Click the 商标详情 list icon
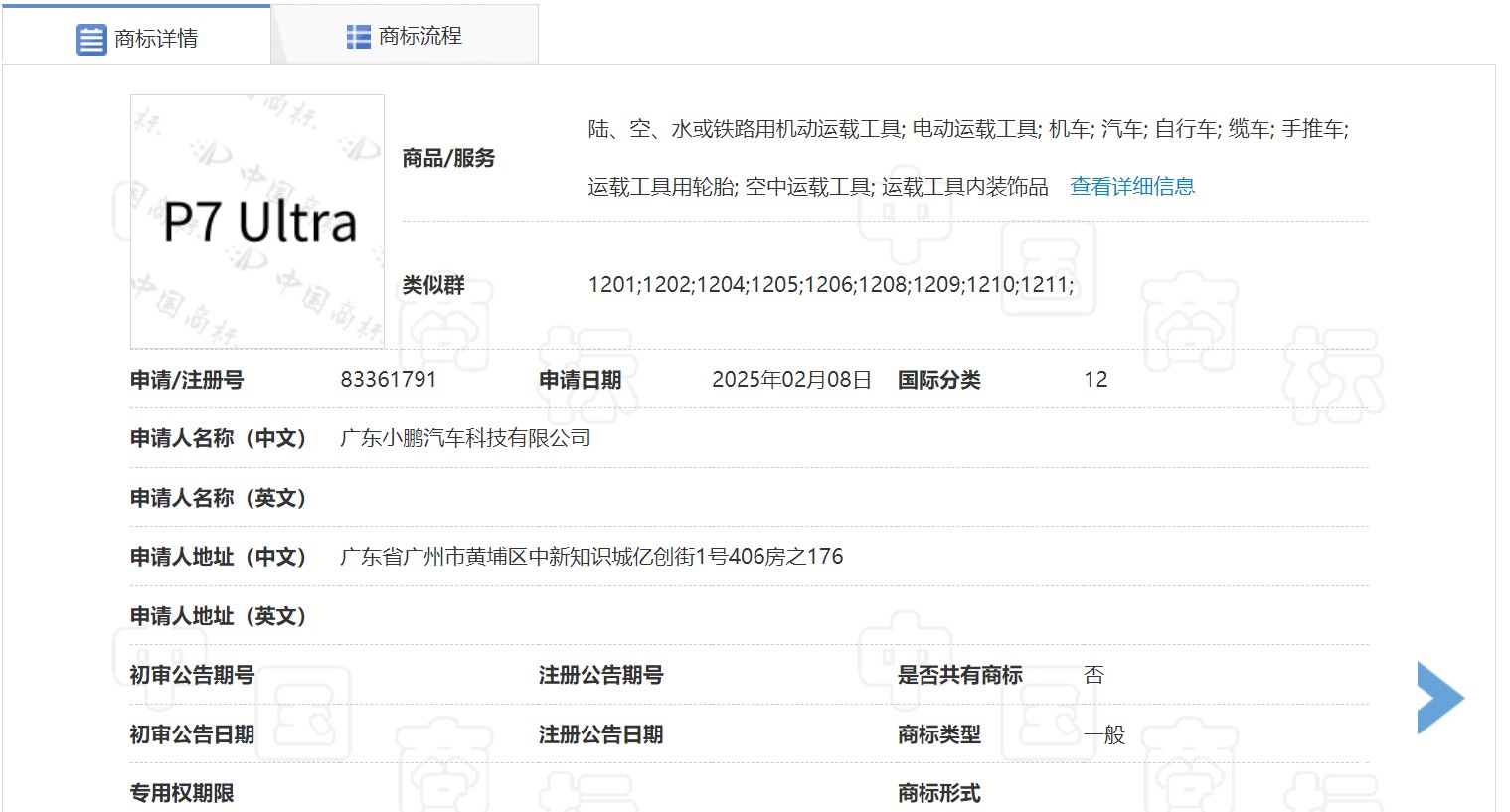 (x=90, y=40)
